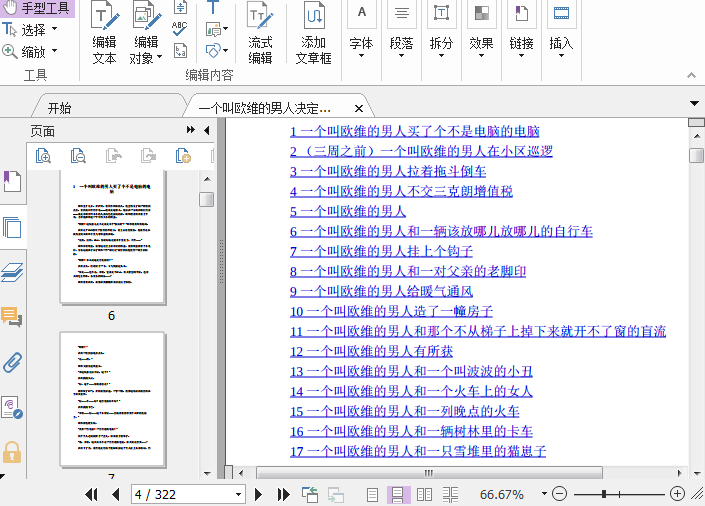Click the 添加文章框 add article box tool

(313, 33)
